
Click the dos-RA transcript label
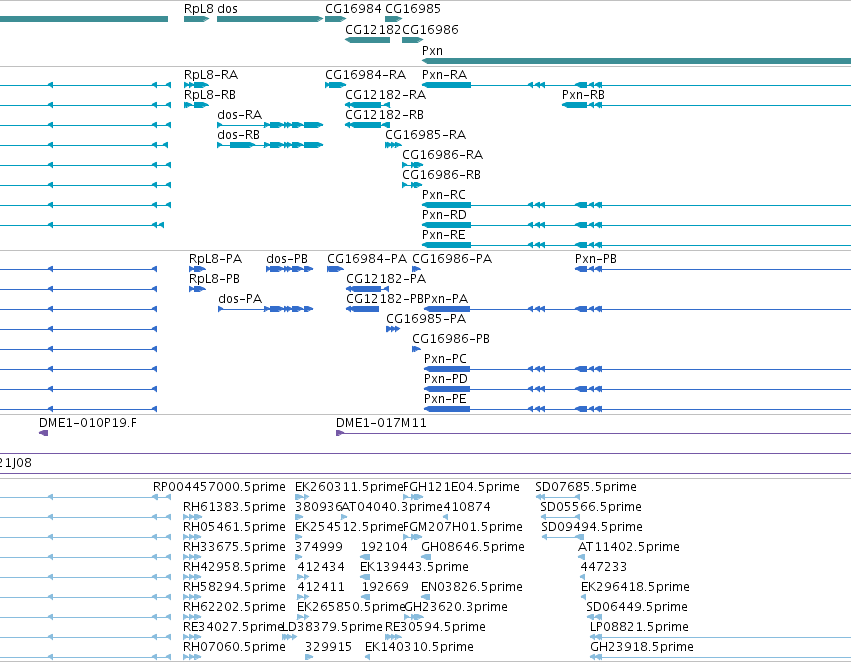(x=239, y=115)
